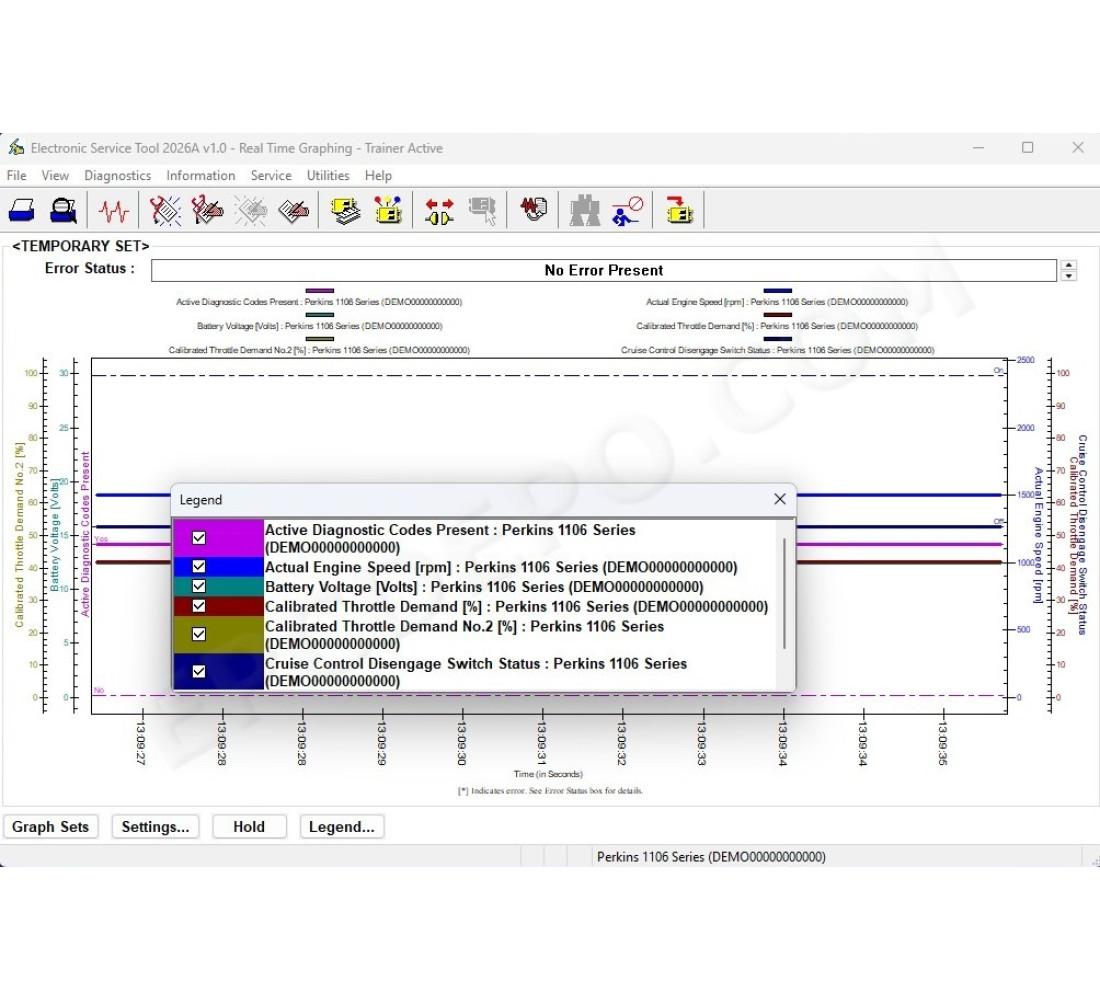Click the olive Throttle Demand No.2 swatch
Image resolution: width=1100 pixels, height=1000 pixels.
[218, 634]
